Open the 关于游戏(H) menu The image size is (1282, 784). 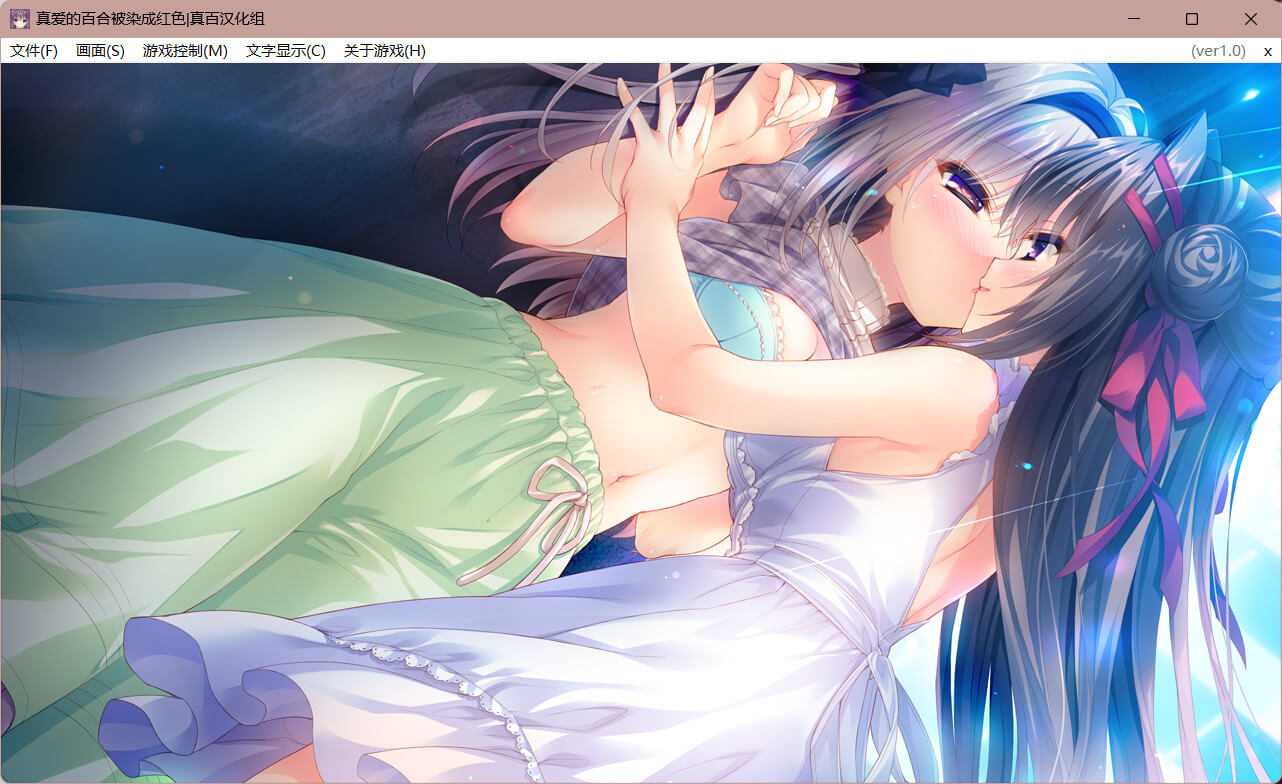pyautogui.click(x=384, y=51)
